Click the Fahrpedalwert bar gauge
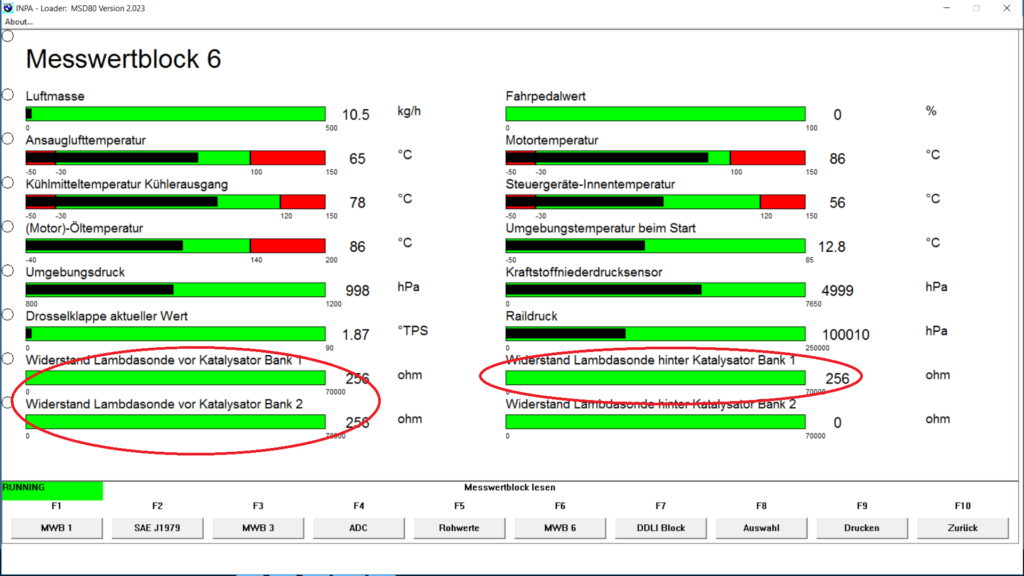1024x576 pixels. [x=656, y=114]
